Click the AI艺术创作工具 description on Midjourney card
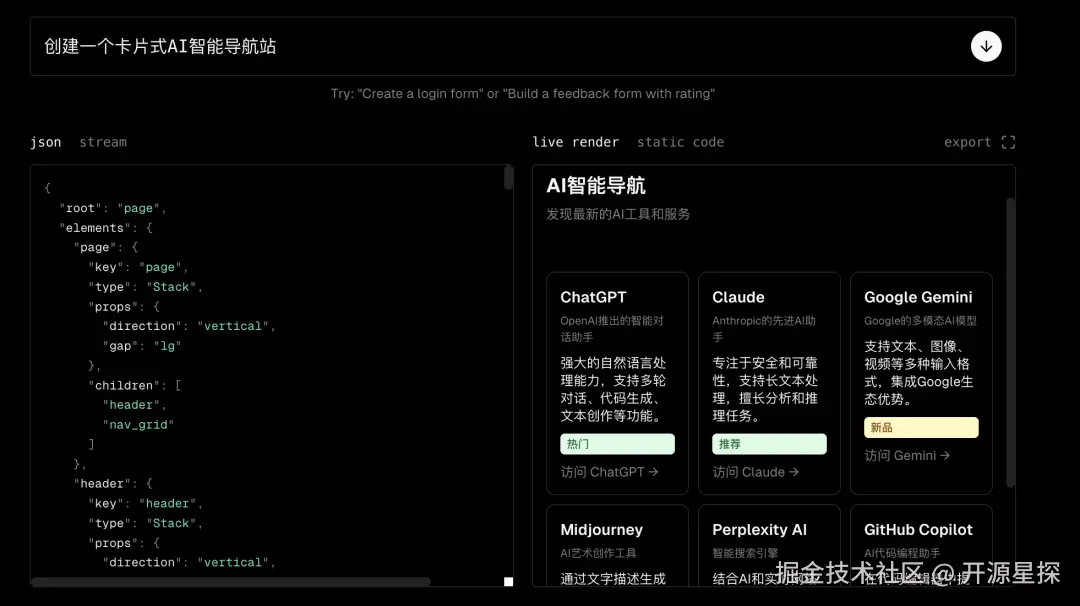1080x606 pixels. point(598,553)
